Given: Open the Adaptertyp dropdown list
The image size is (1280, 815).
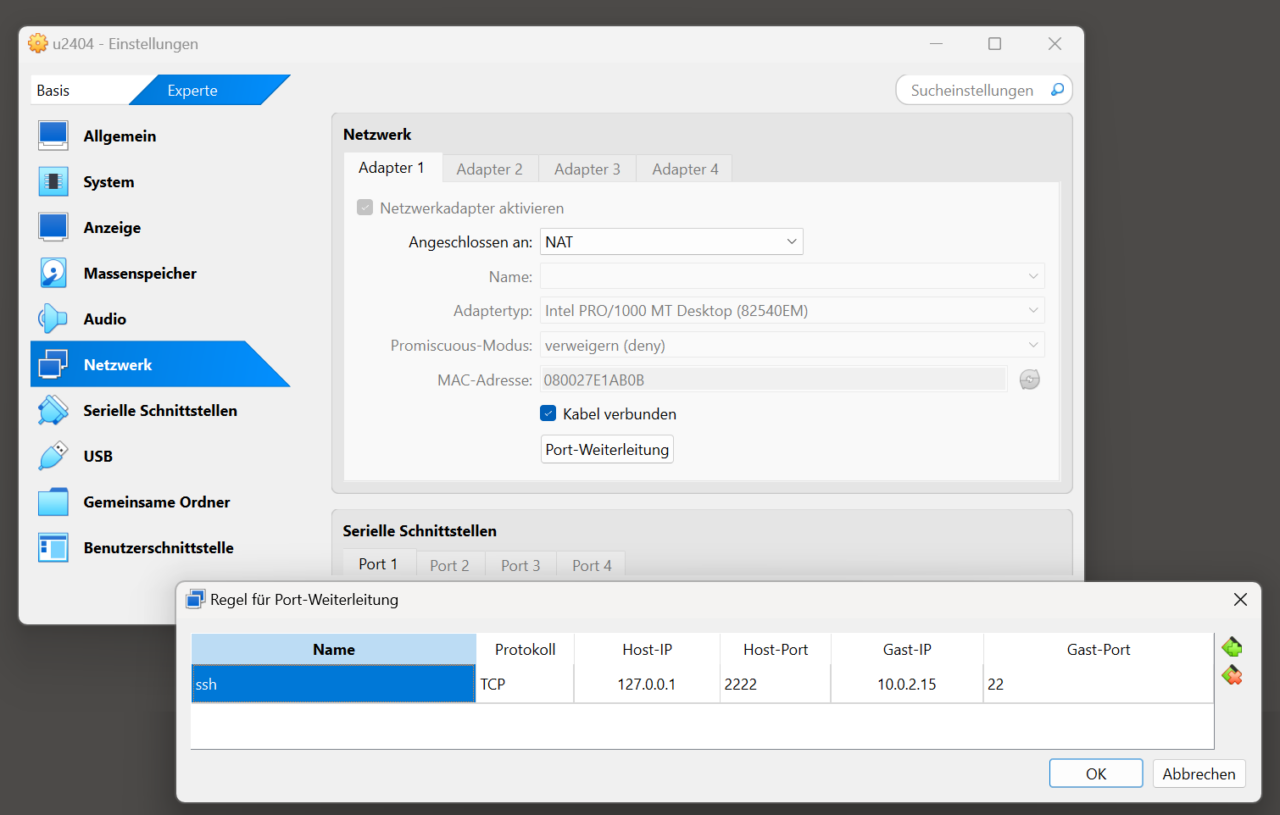Looking at the screenshot, I should point(792,311).
